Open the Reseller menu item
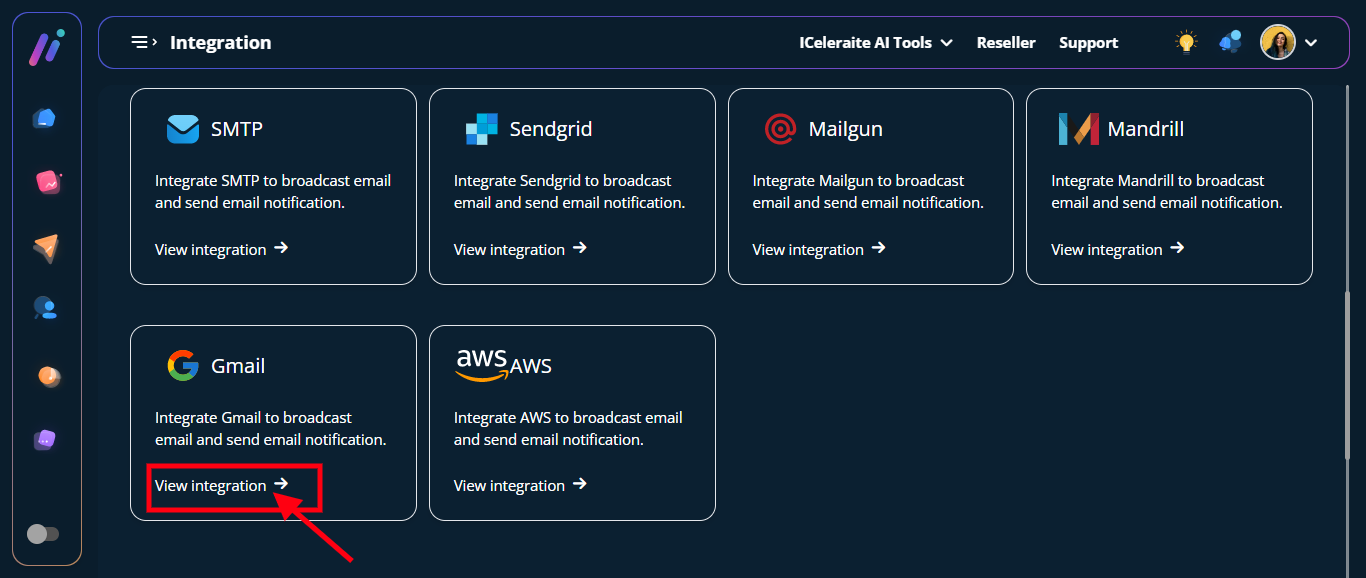Viewport: 1366px width, 578px height. coord(1005,43)
